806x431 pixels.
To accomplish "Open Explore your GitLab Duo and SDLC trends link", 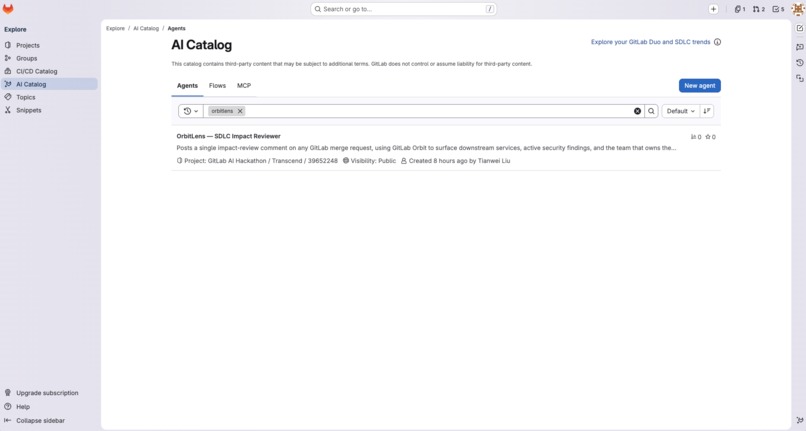I will 650,42.
